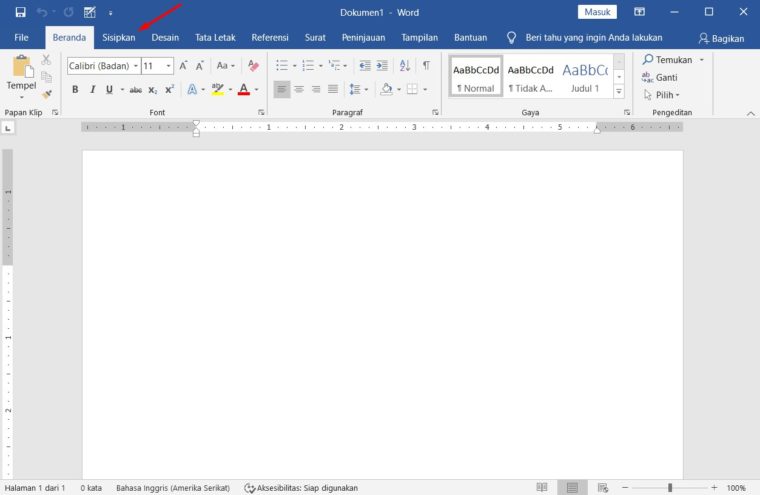Click the Beri tahu yang ingin Anda lakukan box
Viewport: 760px width, 495px height.
tap(594, 38)
